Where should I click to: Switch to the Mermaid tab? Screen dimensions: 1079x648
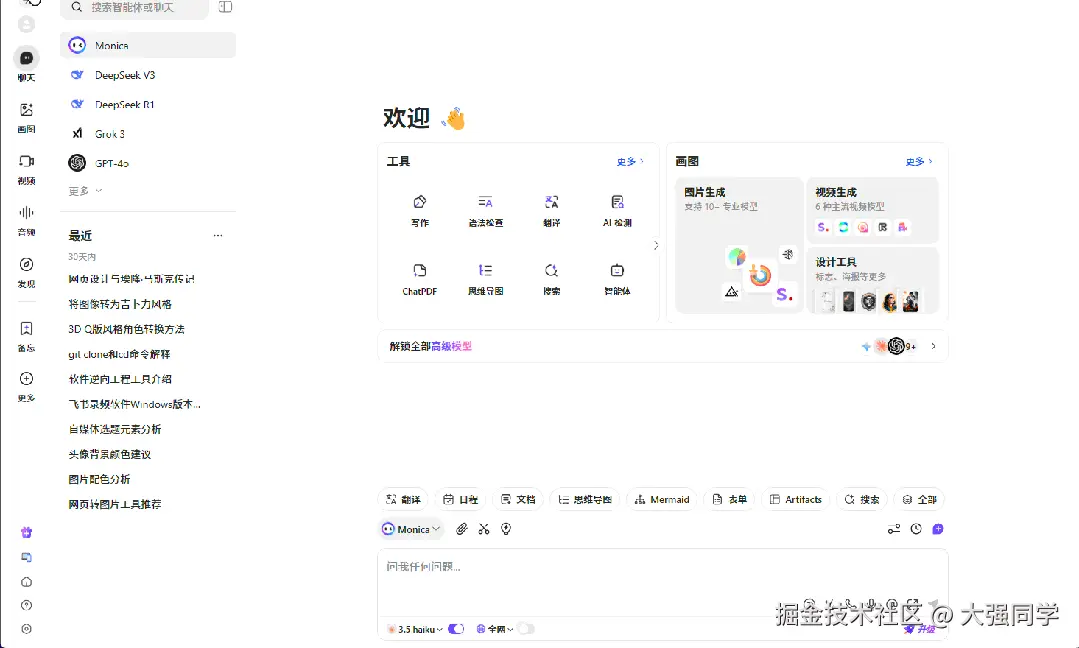click(x=662, y=498)
